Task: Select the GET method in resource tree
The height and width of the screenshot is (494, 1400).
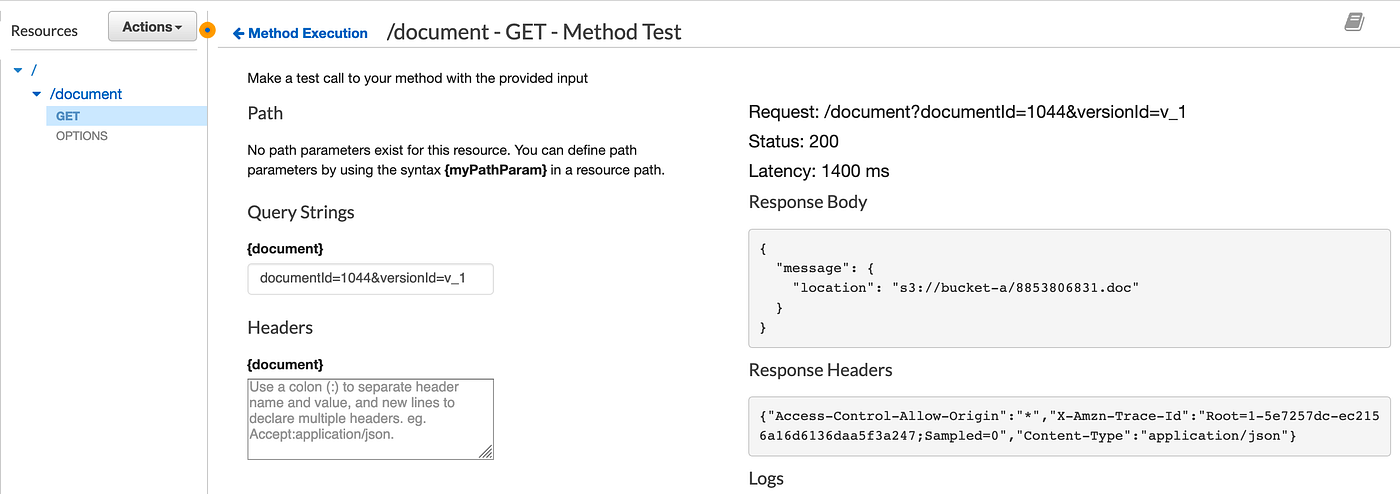Action: (x=68, y=116)
